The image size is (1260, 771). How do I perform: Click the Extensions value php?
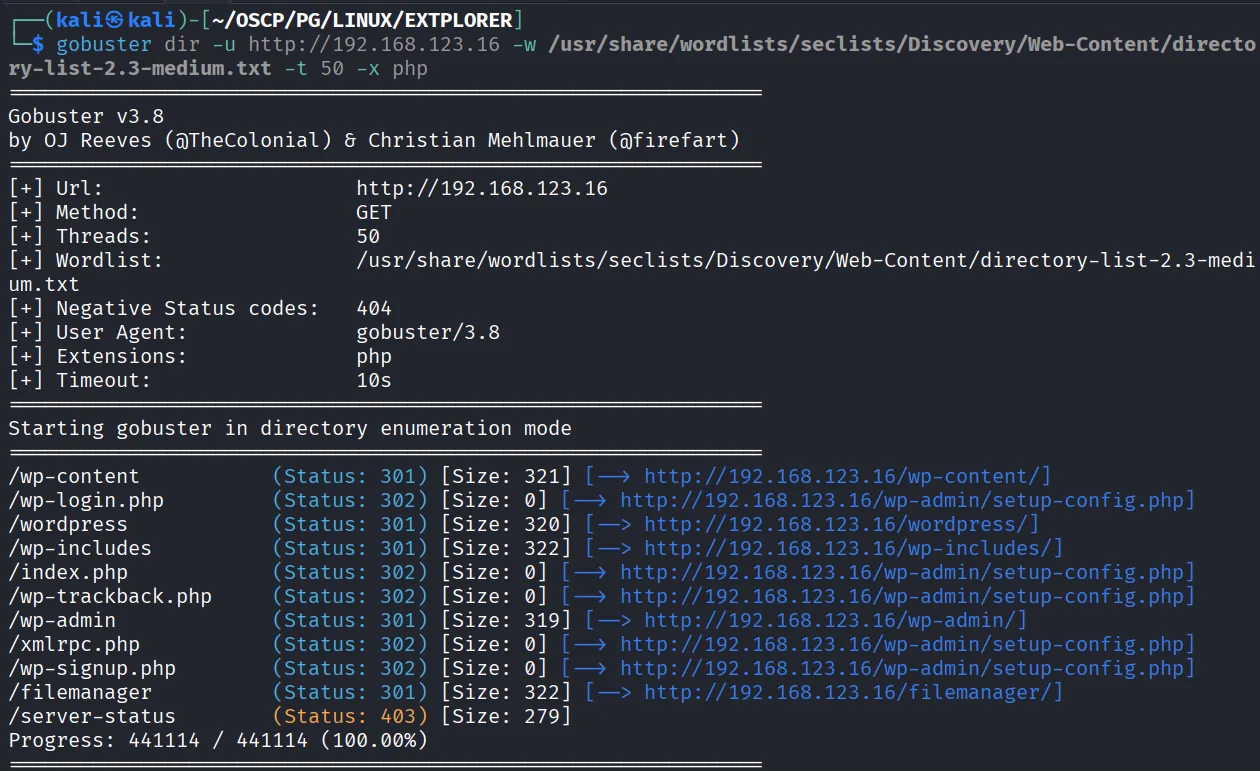pyautogui.click(x=374, y=356)
